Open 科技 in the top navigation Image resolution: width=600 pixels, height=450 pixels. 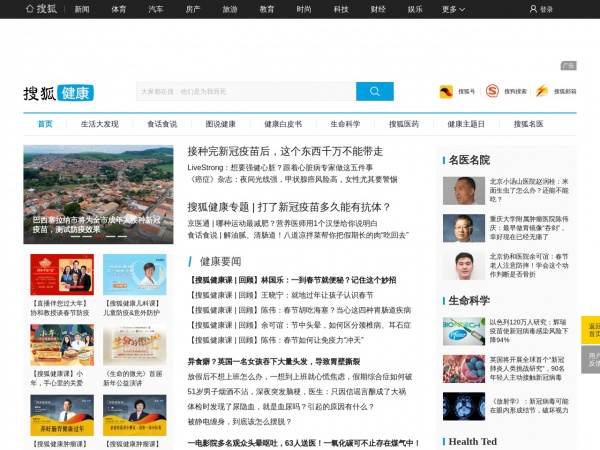(x=341, y=9)
